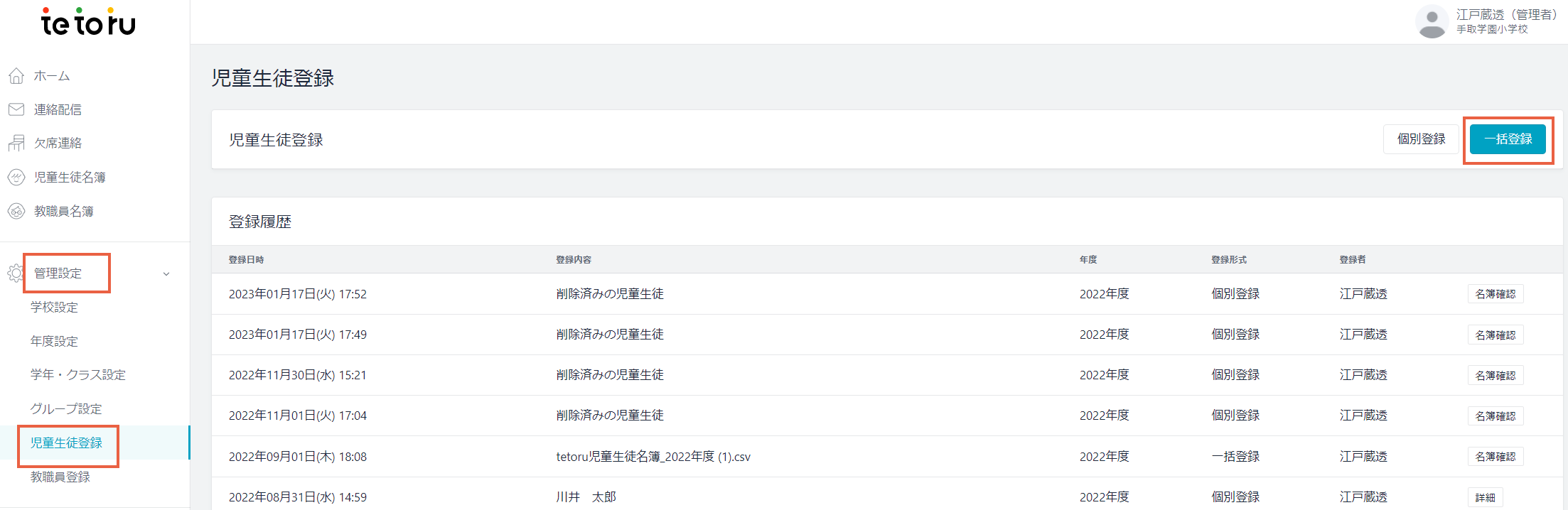This screenshot has height=510, width=1568.
Task: Select 児童生徒登録 submenu item
Action: coord(66,443)
